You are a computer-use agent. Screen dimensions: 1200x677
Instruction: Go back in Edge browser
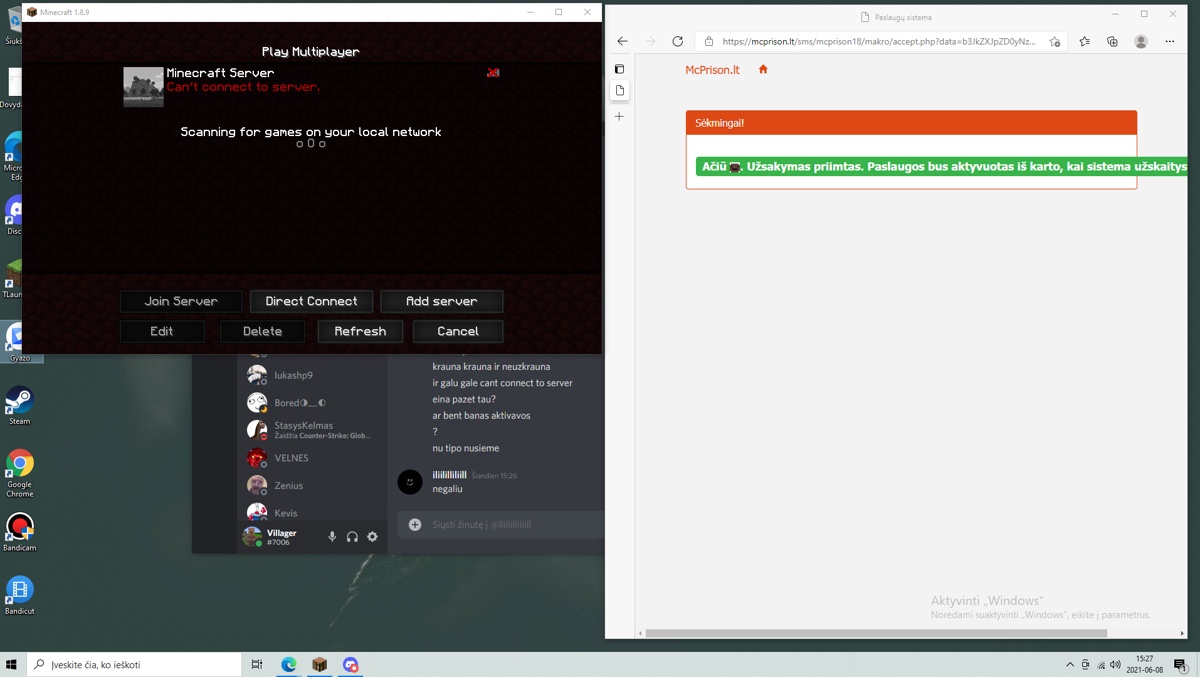(622, 41)
